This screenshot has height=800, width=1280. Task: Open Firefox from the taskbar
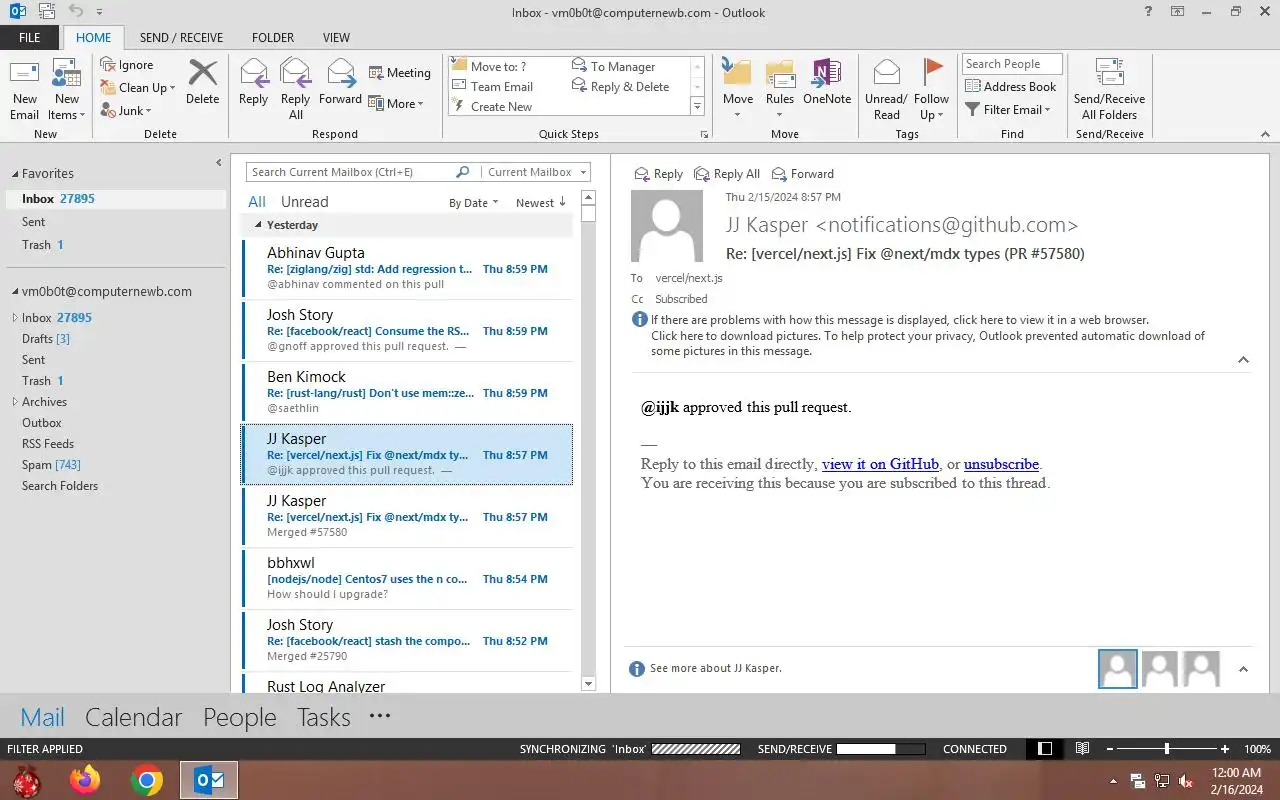click(x=85, y=780)
